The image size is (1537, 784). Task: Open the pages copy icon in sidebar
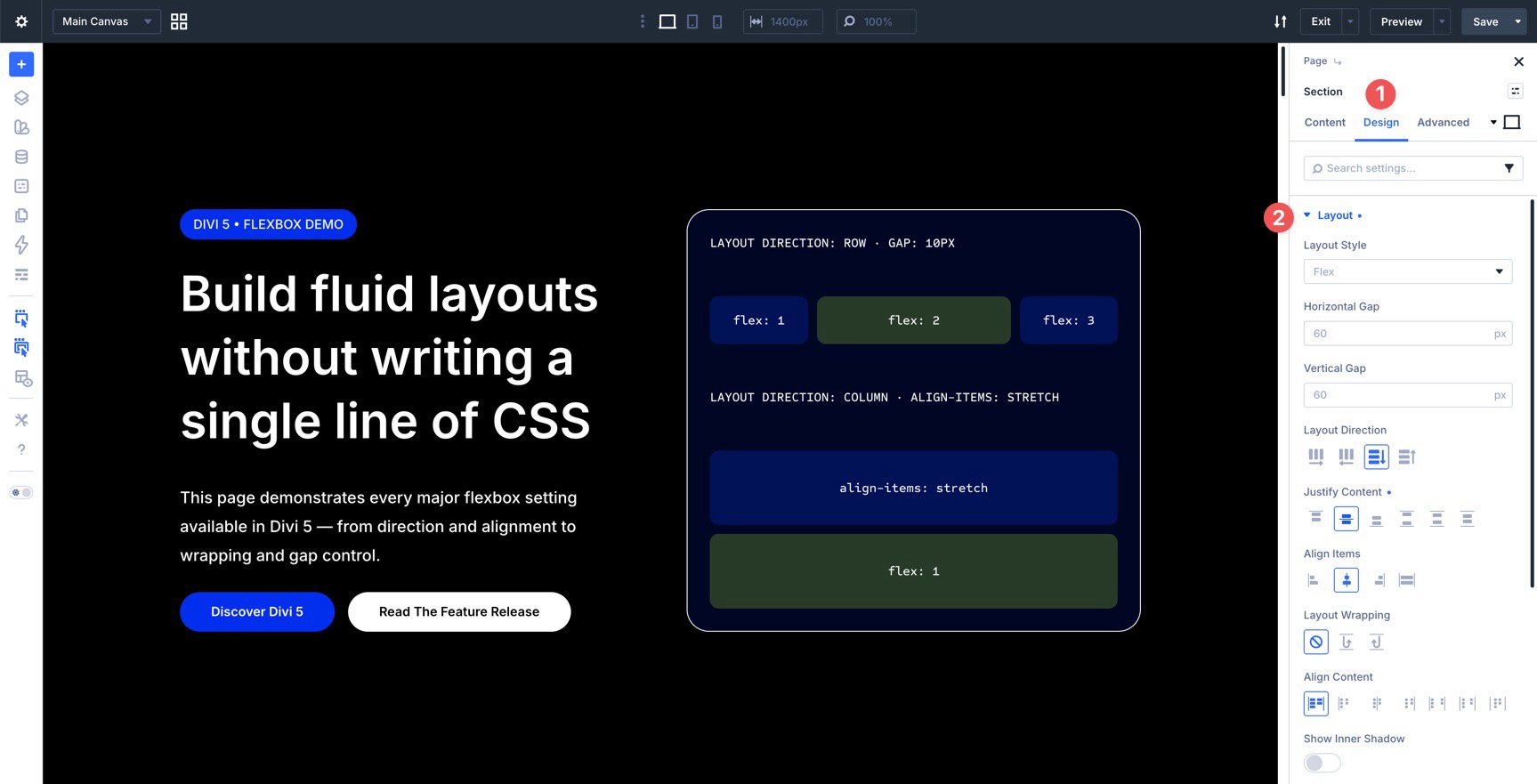click(x=21, y=215)
